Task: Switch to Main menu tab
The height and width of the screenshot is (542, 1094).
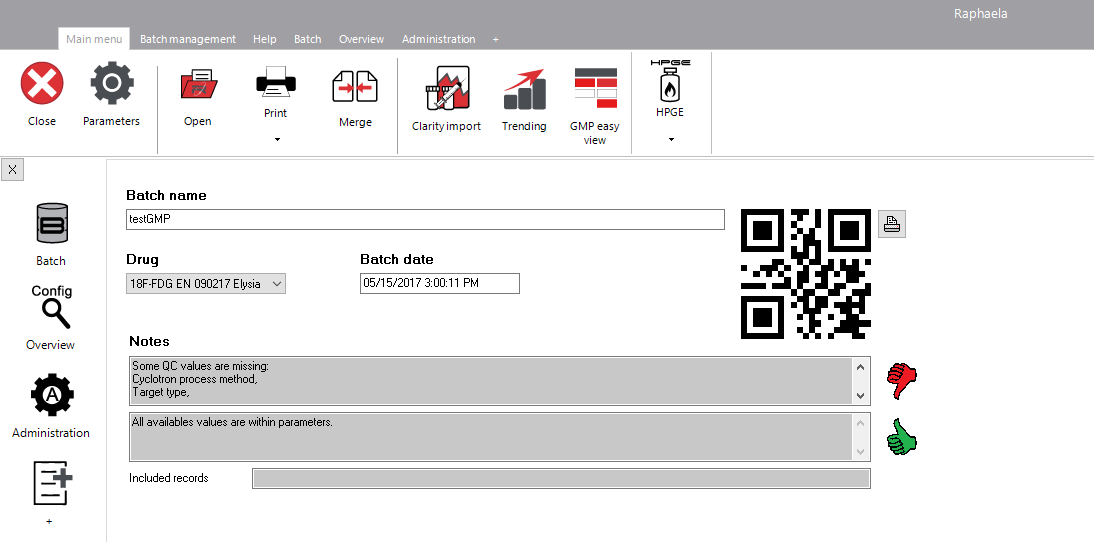Action: point(94,39)
